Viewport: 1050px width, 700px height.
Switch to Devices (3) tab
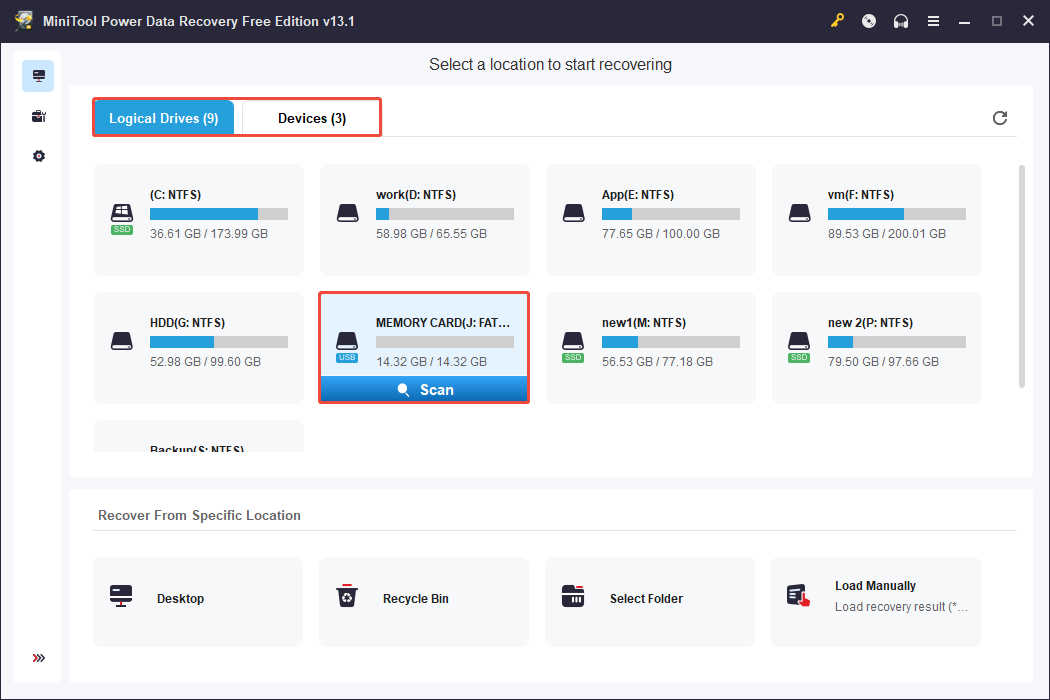coord(311,118)
